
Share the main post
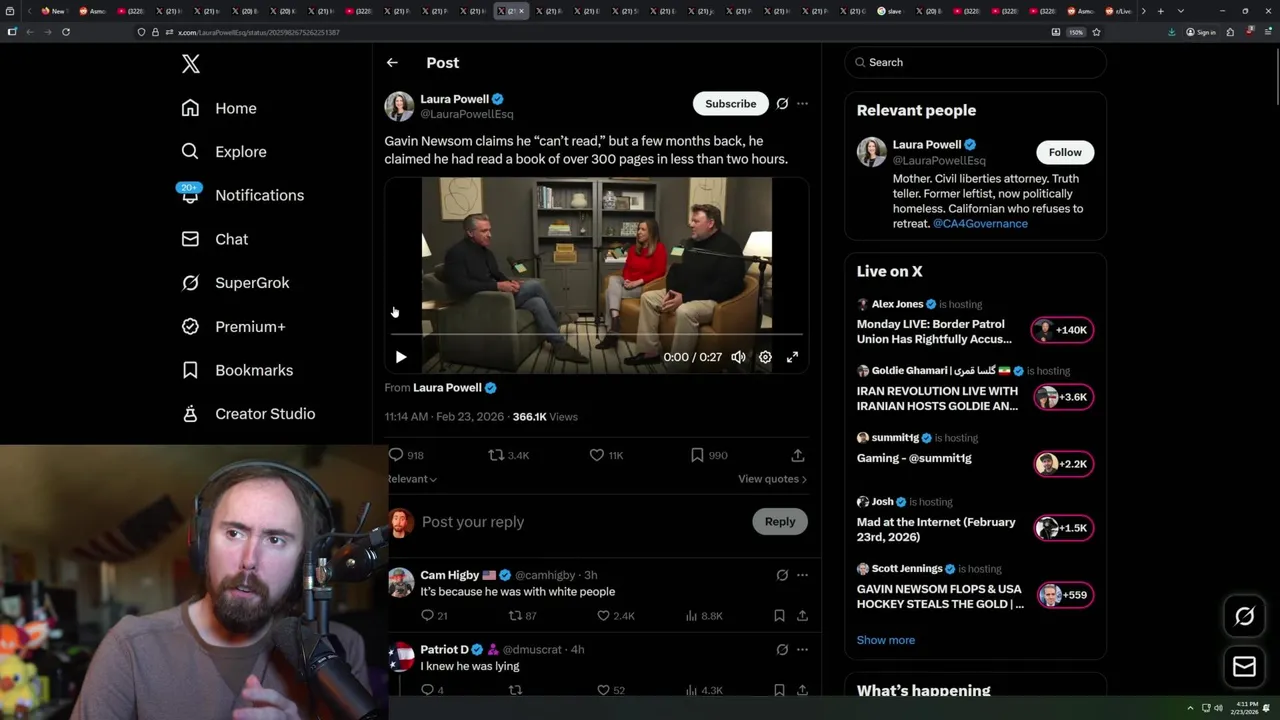pyautogui.click(x=798, y=455)
